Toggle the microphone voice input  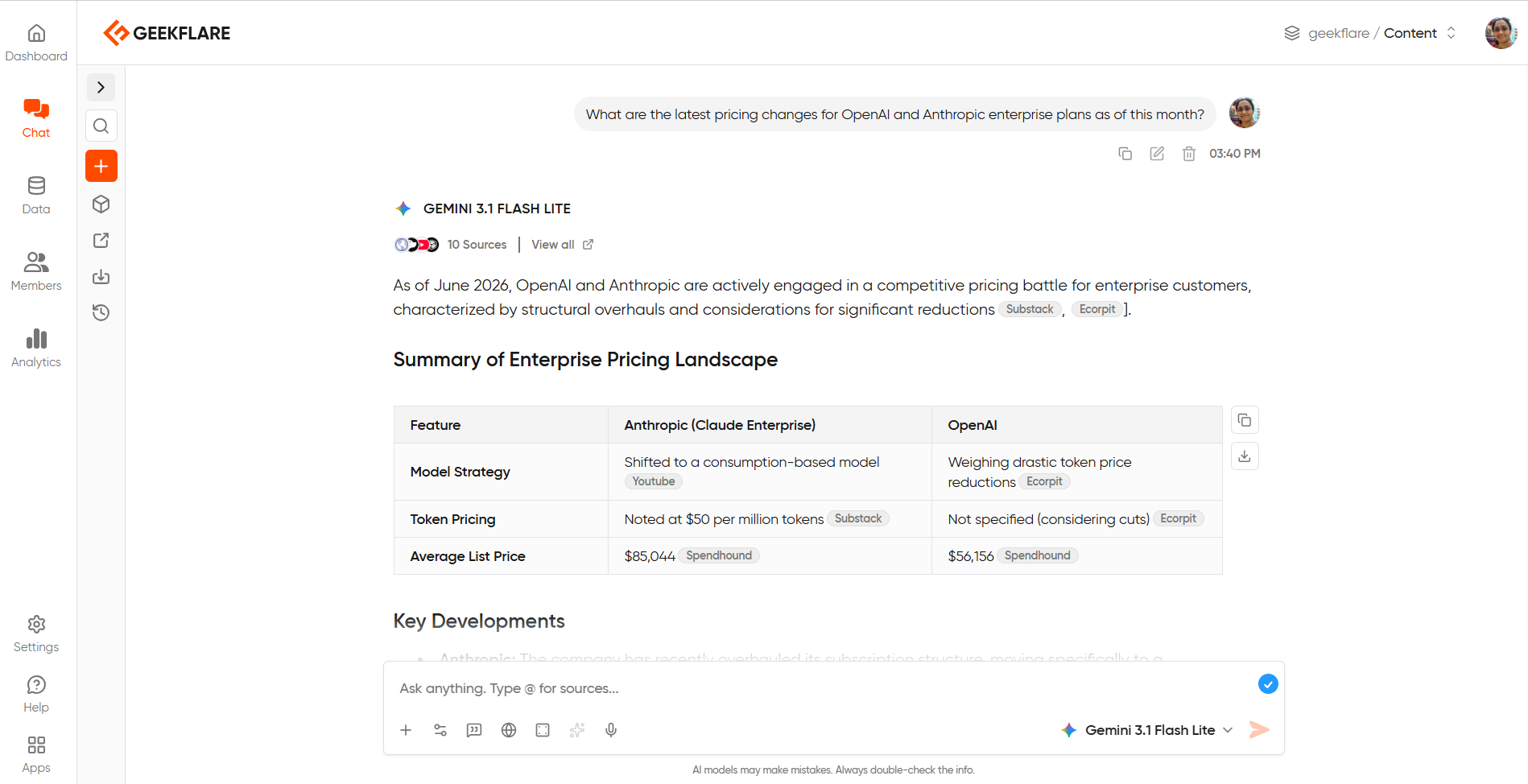611,730
